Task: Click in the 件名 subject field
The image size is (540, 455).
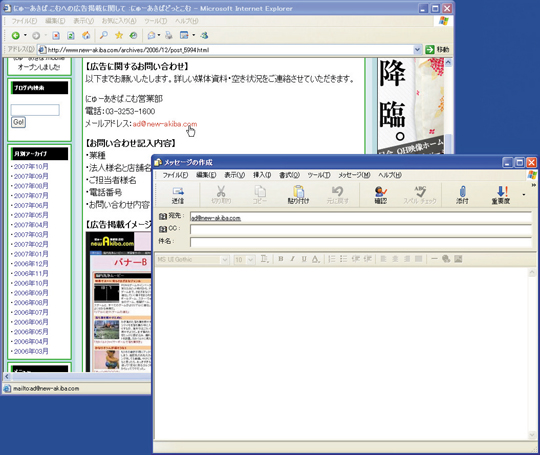Action: click(360, 242)
